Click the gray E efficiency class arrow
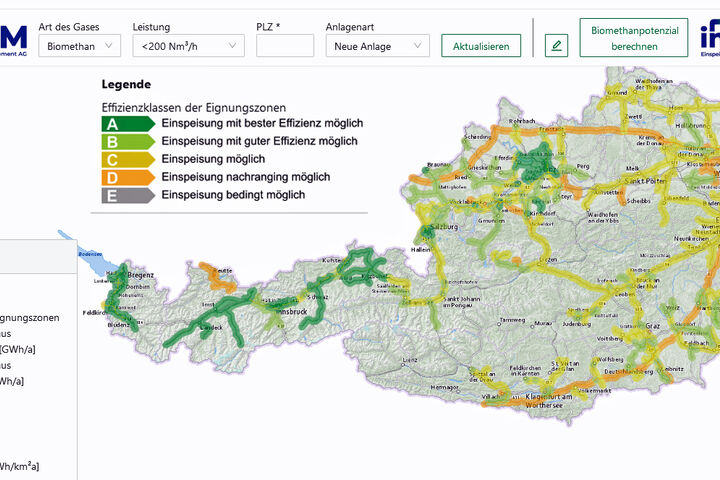Screen dimensions: 720x480 point(128,196)
